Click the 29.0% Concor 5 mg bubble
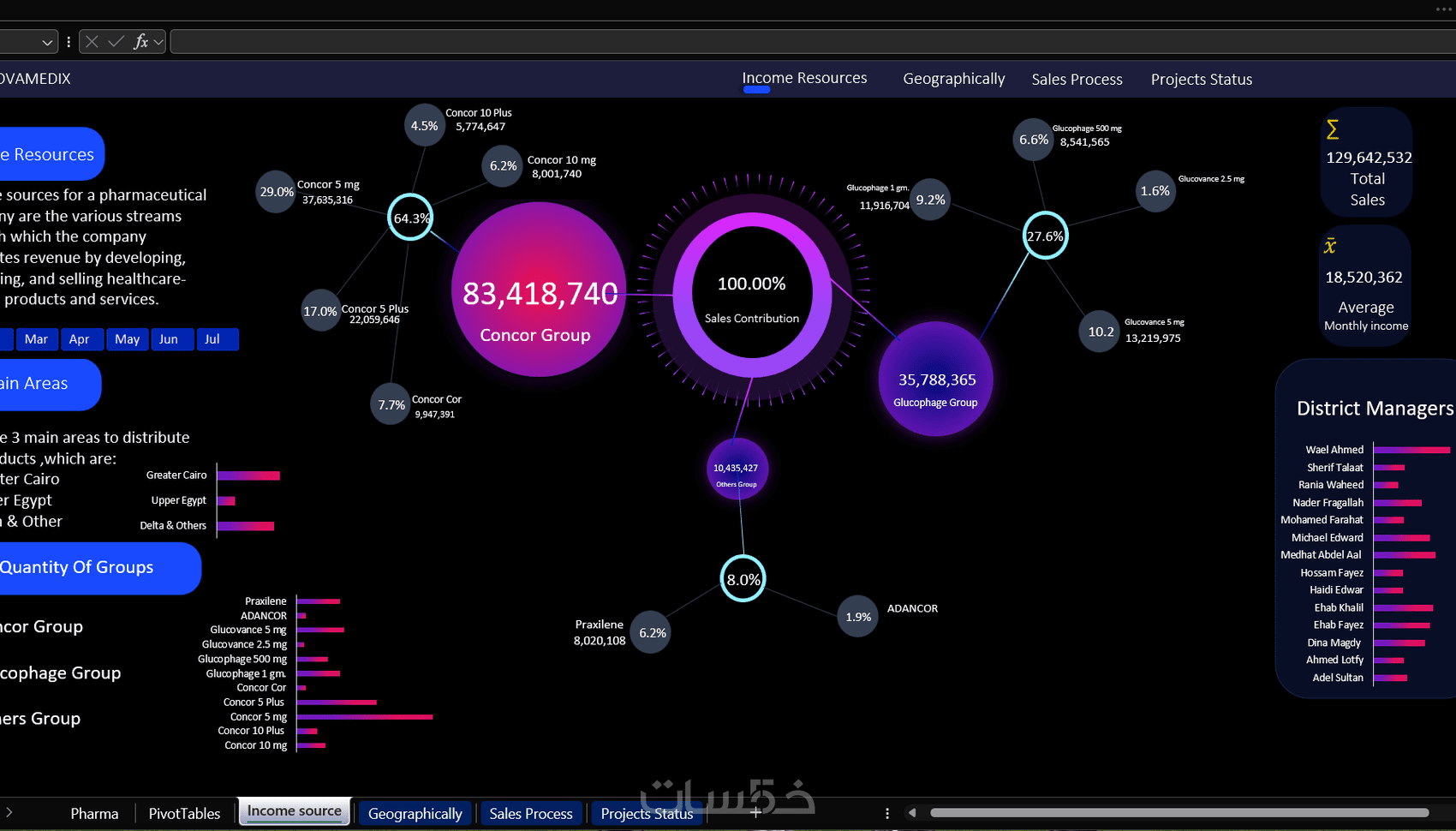 [277, 191]
